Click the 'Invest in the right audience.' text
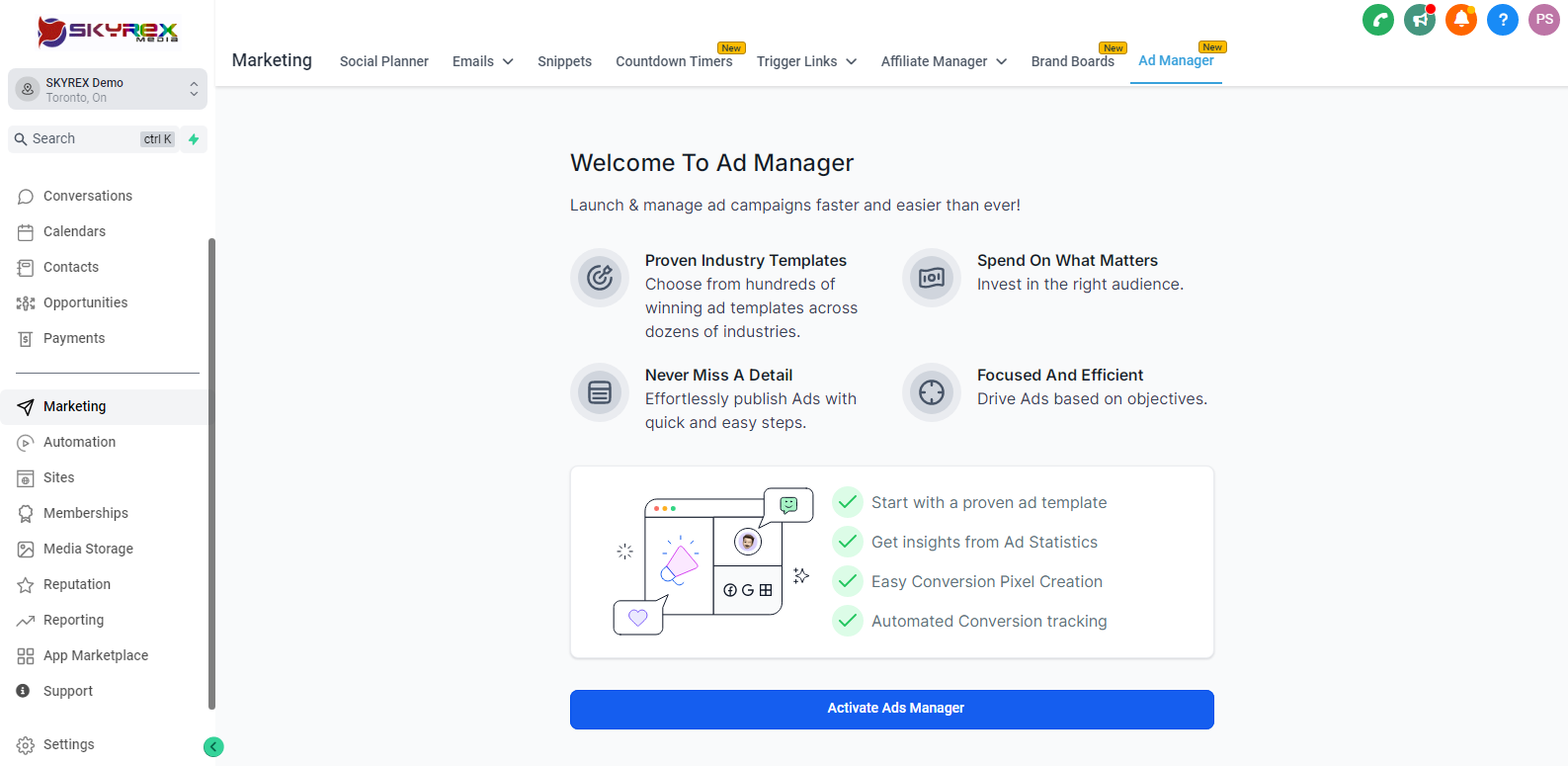 point(1080,285)
